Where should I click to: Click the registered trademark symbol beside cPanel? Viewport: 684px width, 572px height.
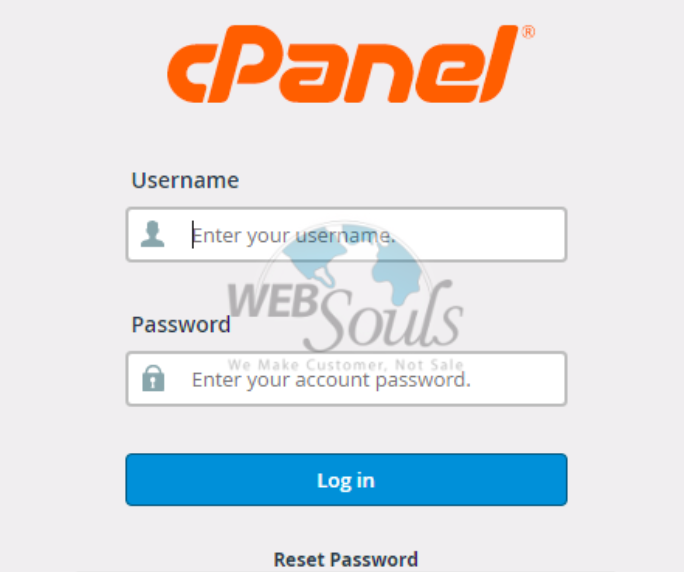(528, 32)
